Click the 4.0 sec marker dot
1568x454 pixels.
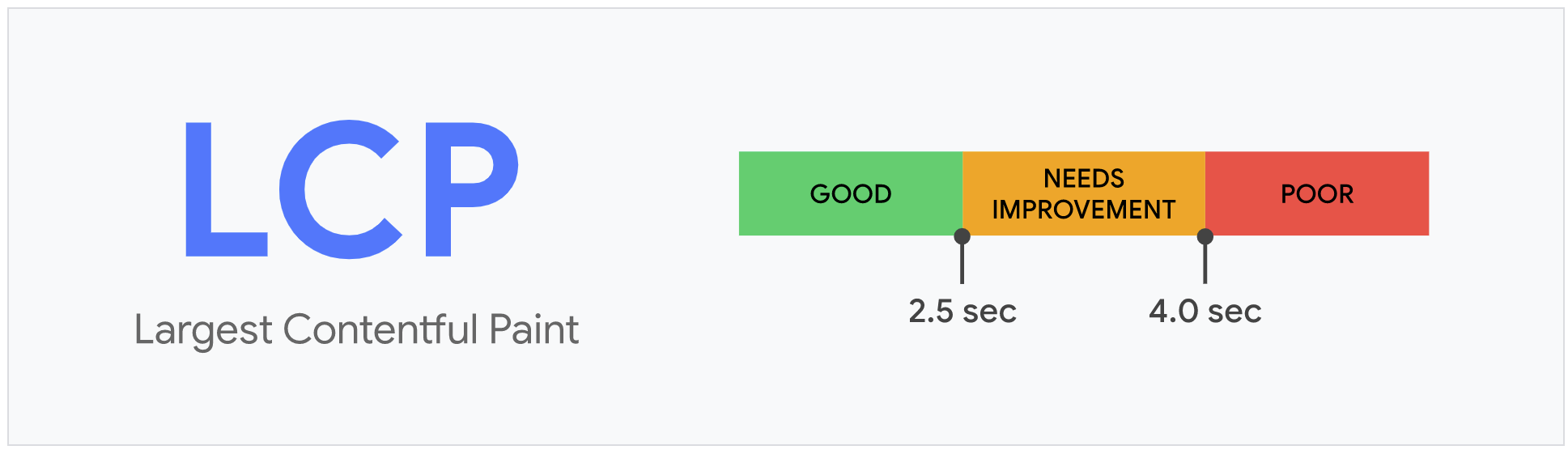click(x=1205, y=236)
